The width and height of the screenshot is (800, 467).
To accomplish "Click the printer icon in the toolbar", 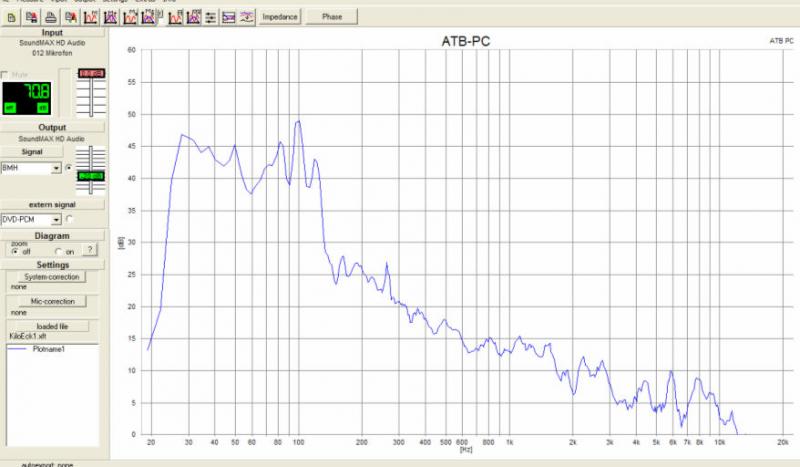I will [49, 17].
